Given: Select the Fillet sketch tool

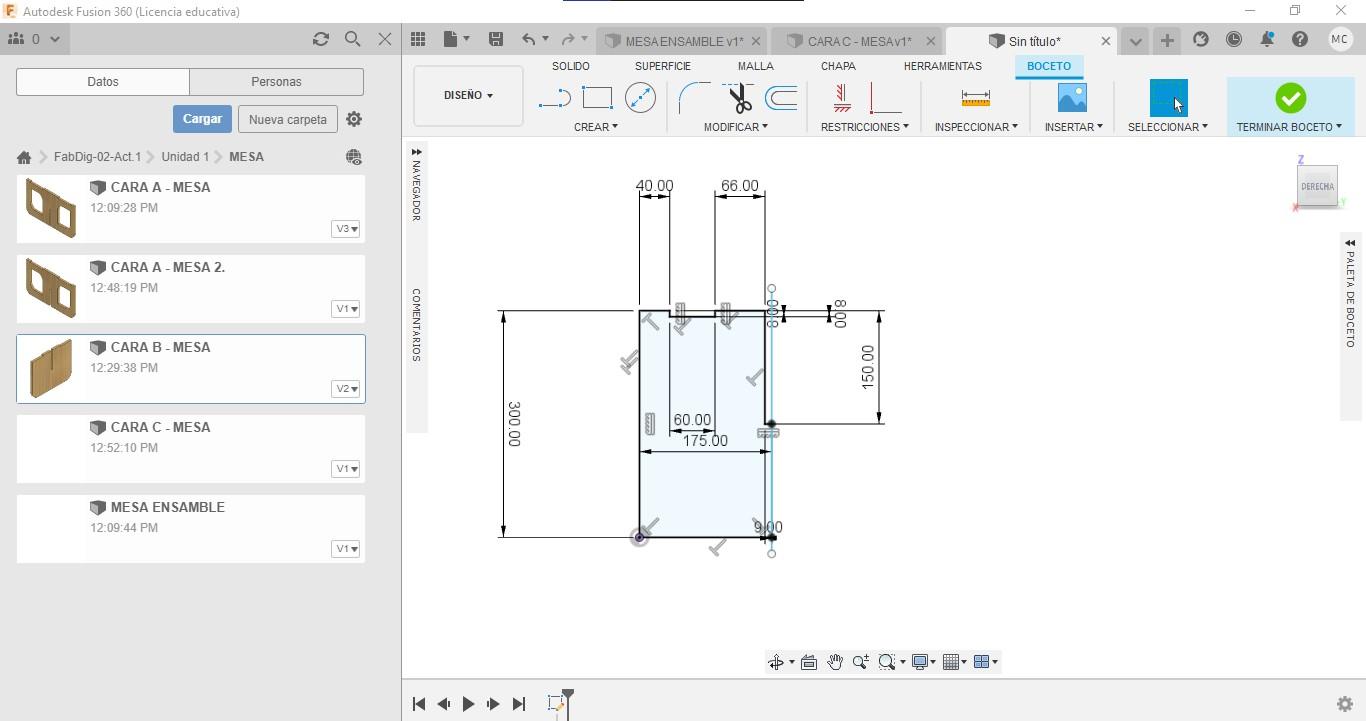Looking at the screenshot, I should coord(694,98).
